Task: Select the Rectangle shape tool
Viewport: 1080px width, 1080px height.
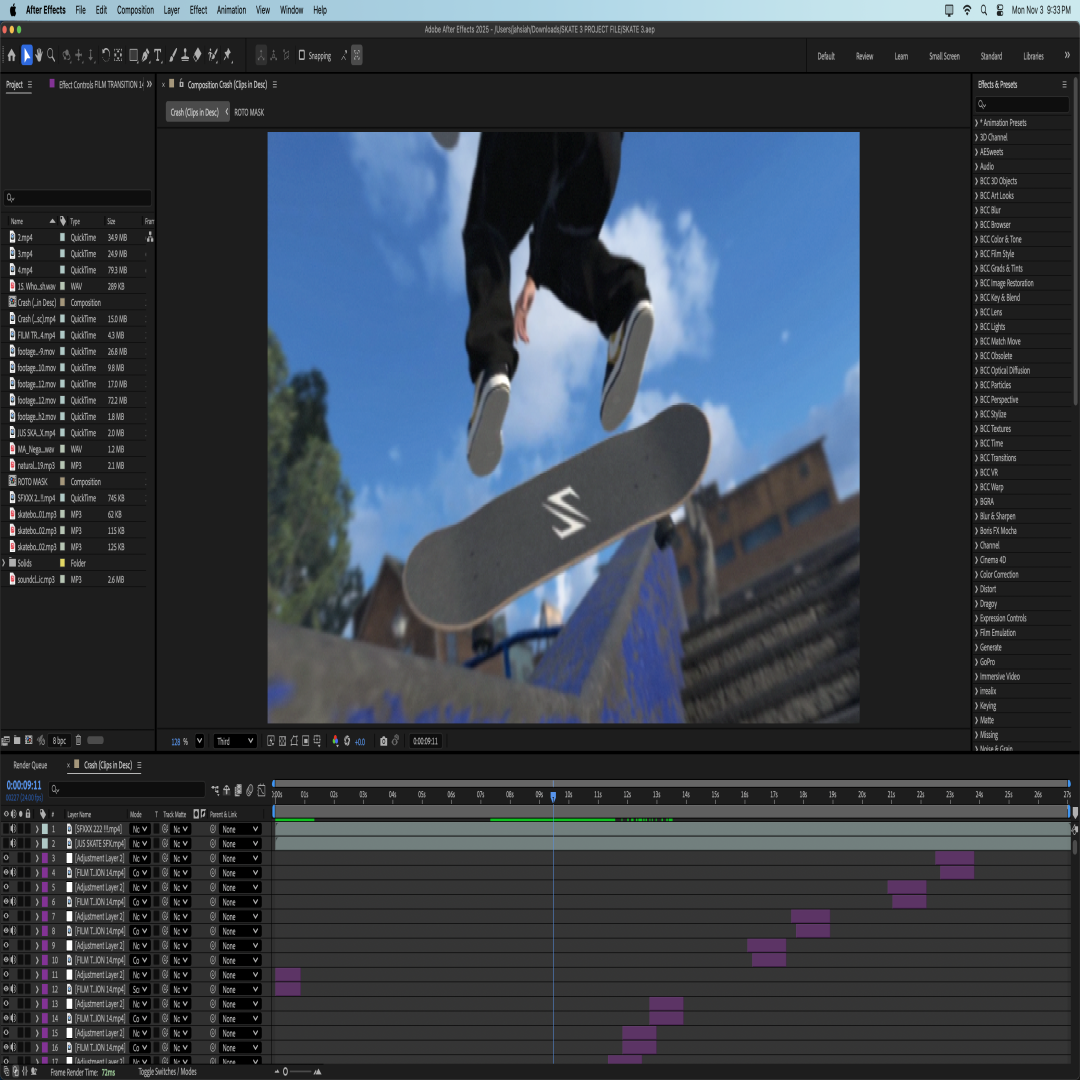Action: pyautogui.click(x=134, y=55)
